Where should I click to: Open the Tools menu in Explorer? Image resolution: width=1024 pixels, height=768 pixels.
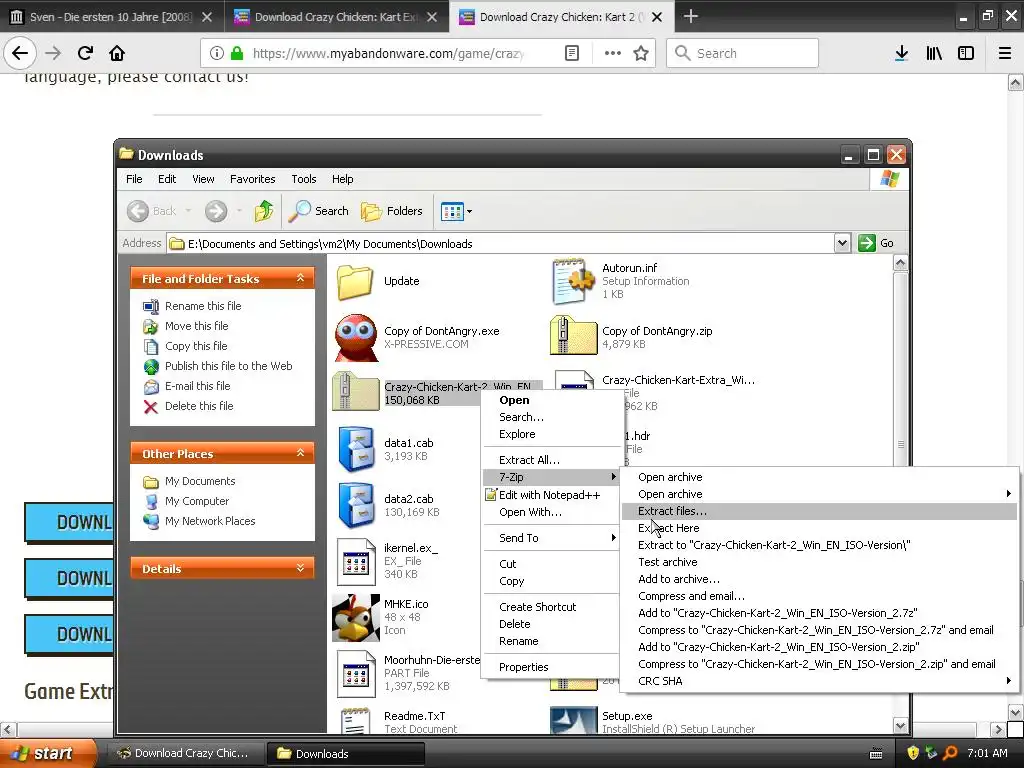pos(304,179)
